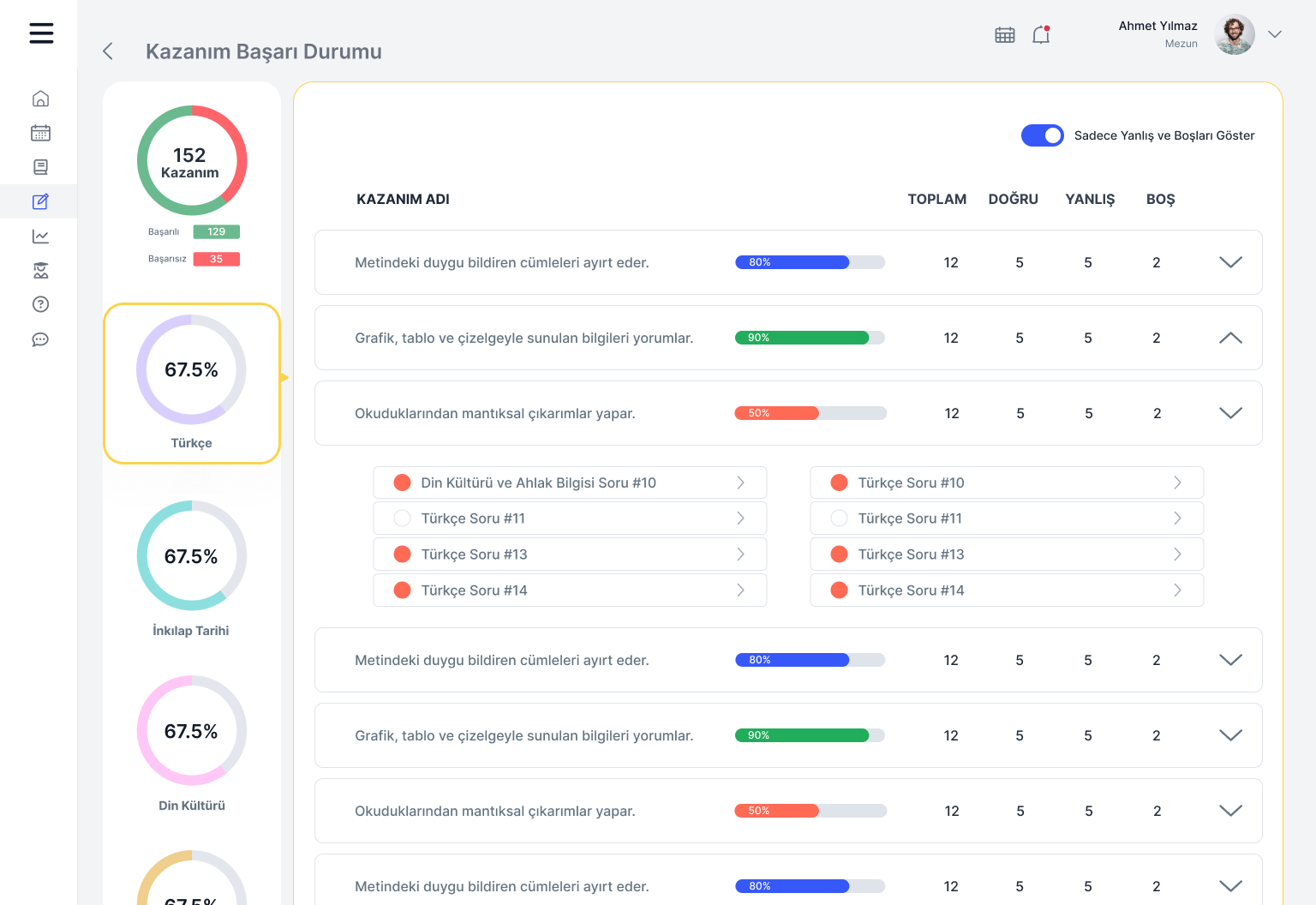Toggle Sadece Yanlış ve Boşları Göster switch

point(1042,135)
